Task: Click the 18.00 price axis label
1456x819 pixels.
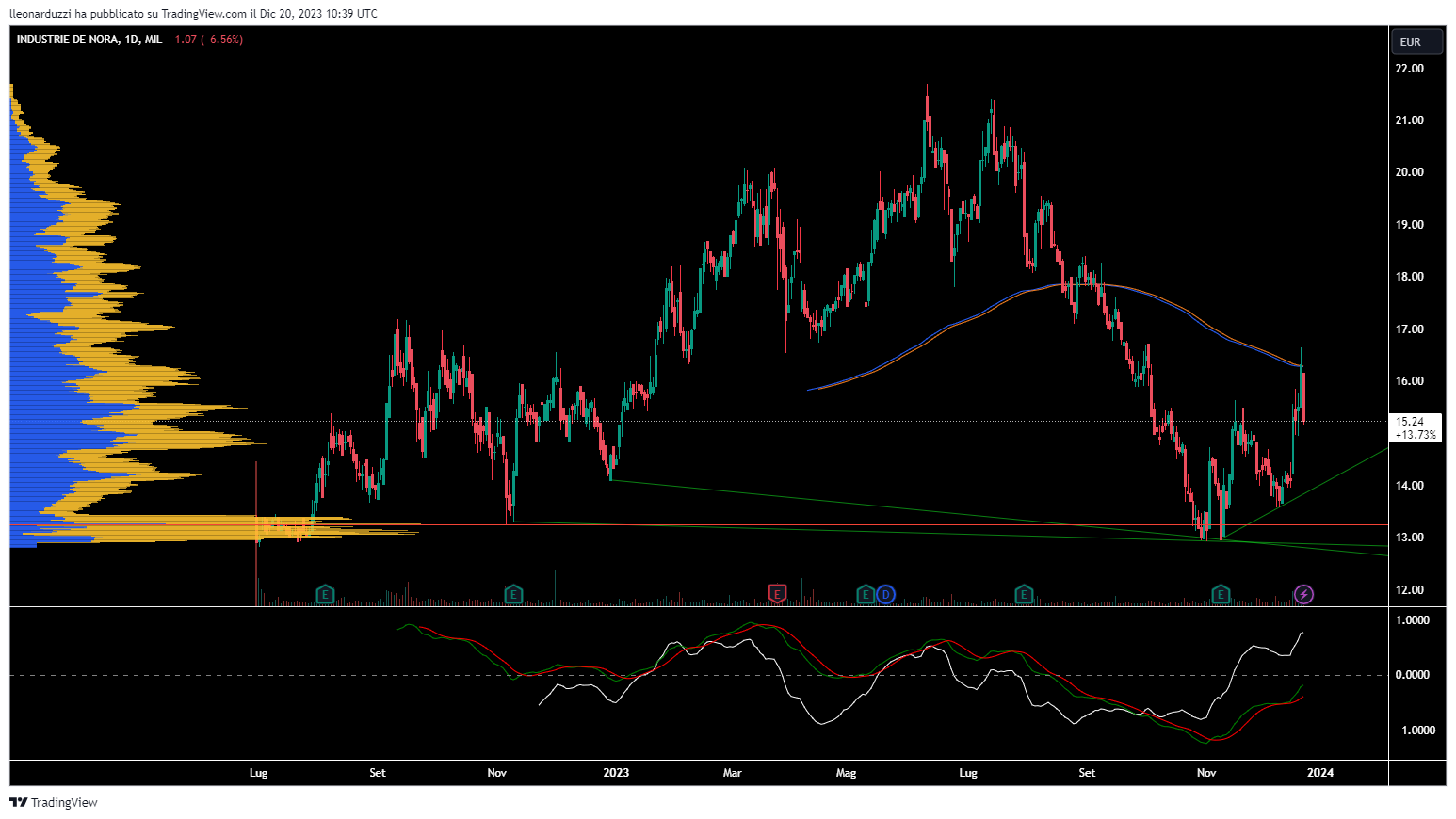Action: point(1410,277)
